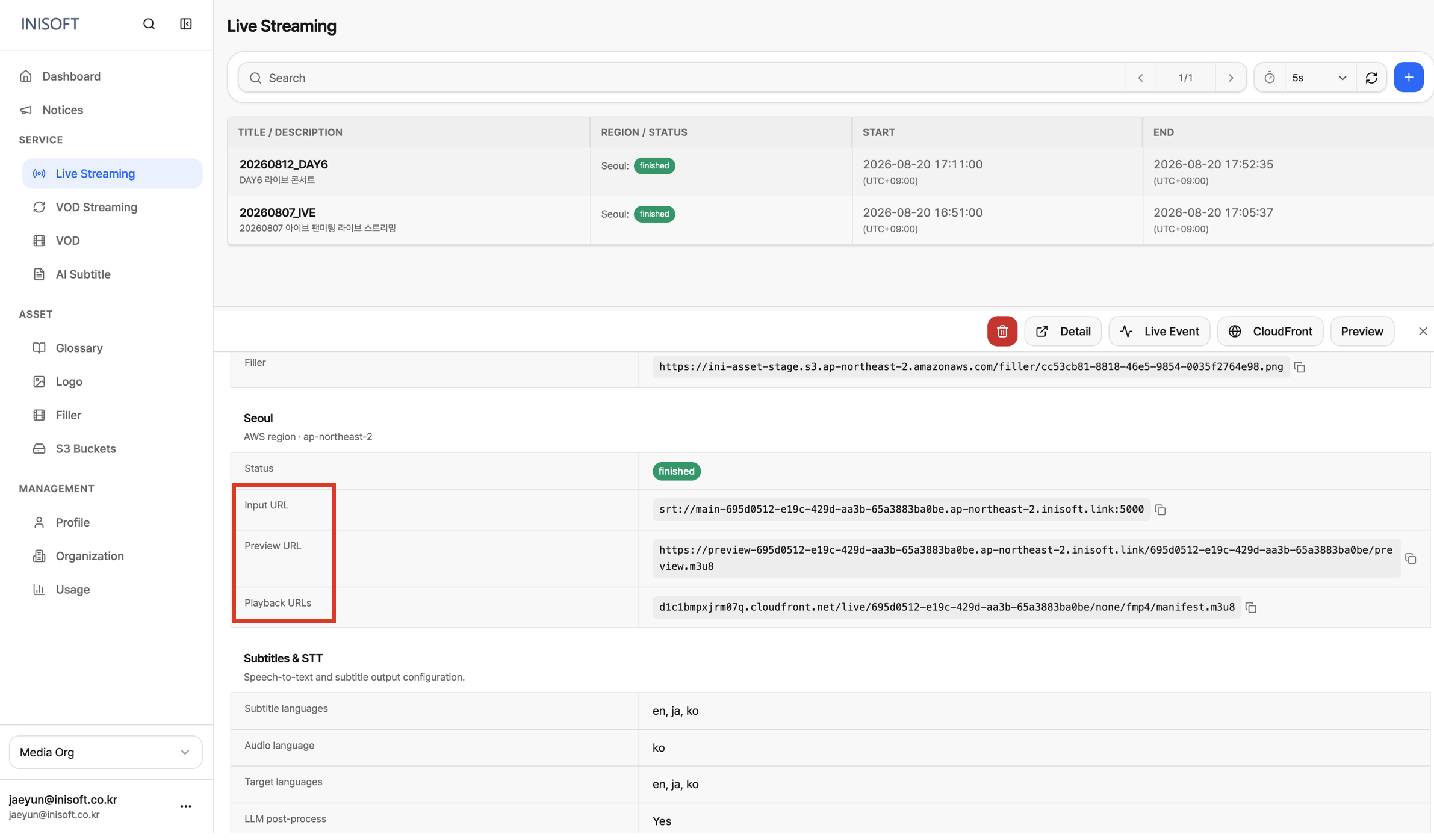Copy the Filler URL with the copy icon
The width and height of the screenshot is (1434, 840).
(1300, 367)
